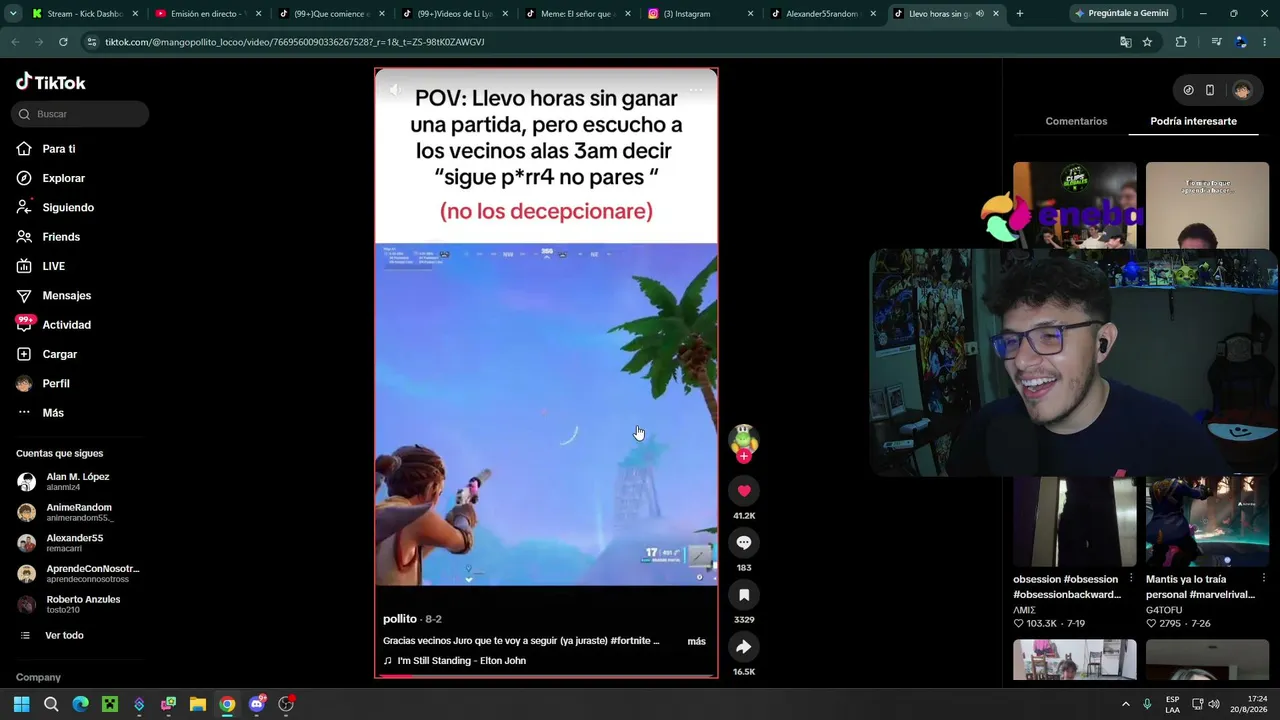
Task: Open Windows taskbar search
Action: (51, 704)
